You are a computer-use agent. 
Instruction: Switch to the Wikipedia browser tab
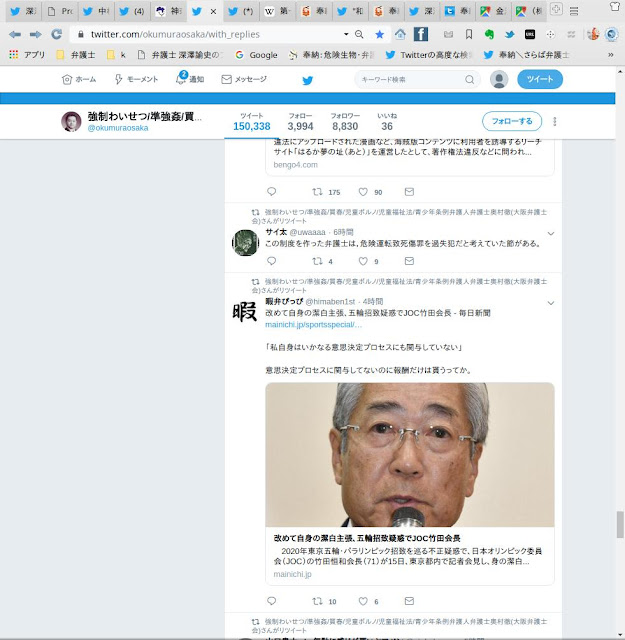click(x=278, y=11)
